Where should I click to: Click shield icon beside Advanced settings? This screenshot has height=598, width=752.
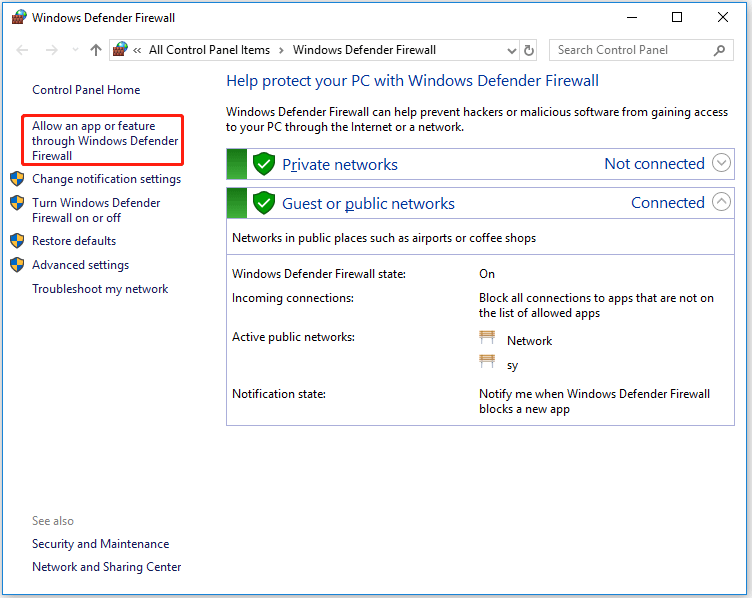(17, 265)
